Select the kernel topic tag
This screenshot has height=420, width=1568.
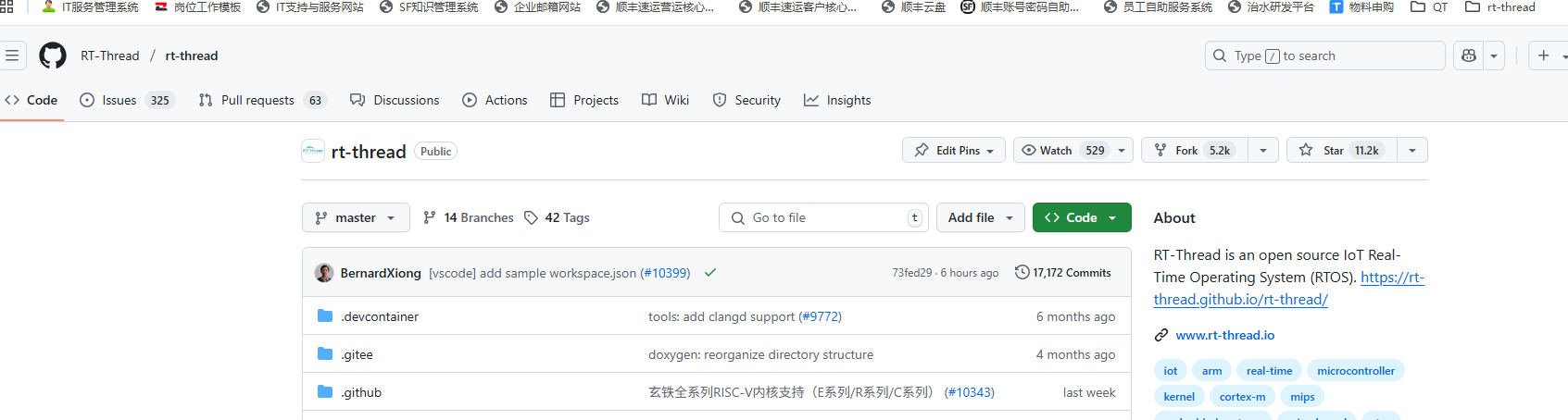coord(1179,397)
